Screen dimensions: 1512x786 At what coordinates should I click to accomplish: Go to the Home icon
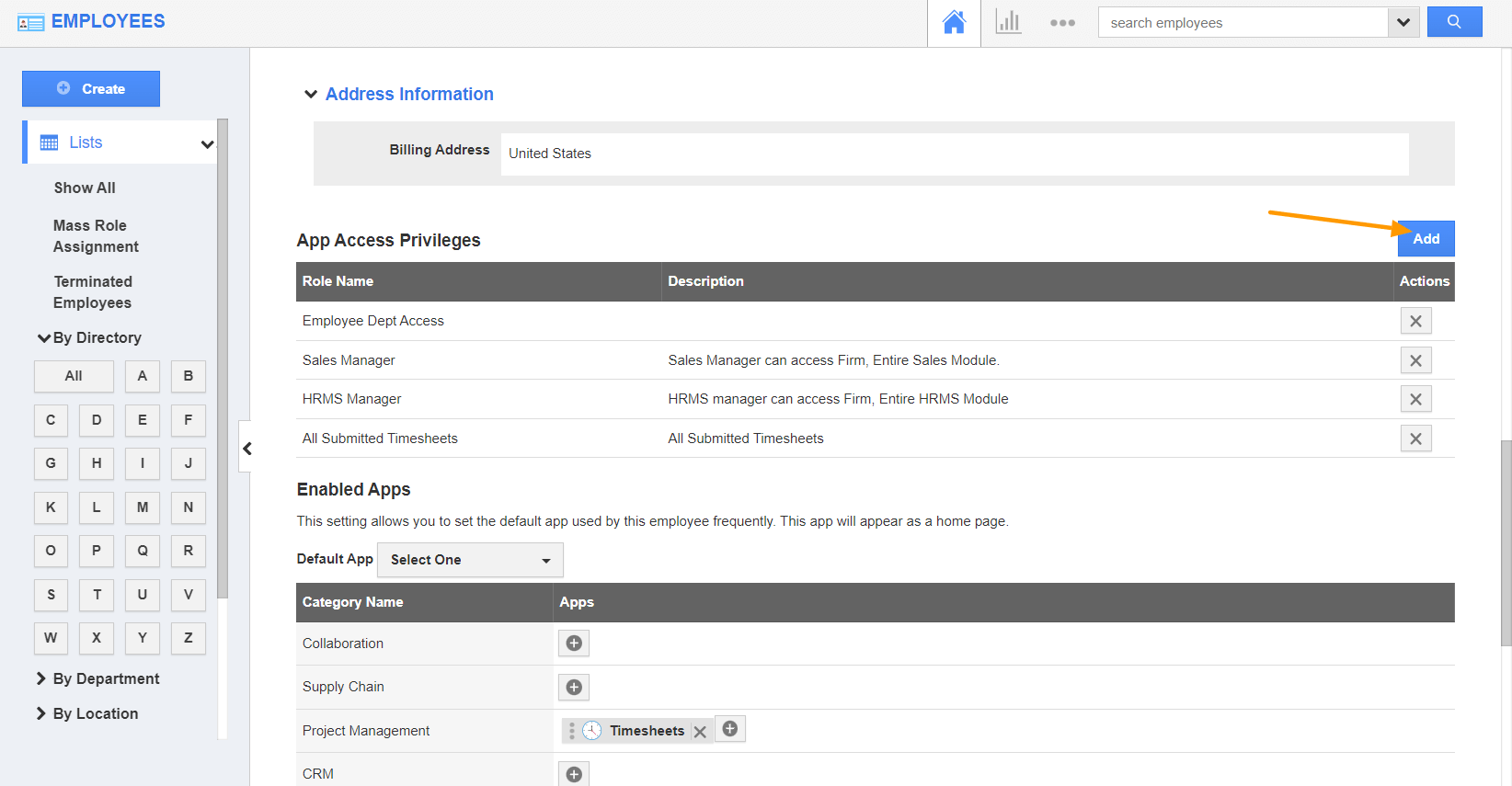click(x=954, y=23)
